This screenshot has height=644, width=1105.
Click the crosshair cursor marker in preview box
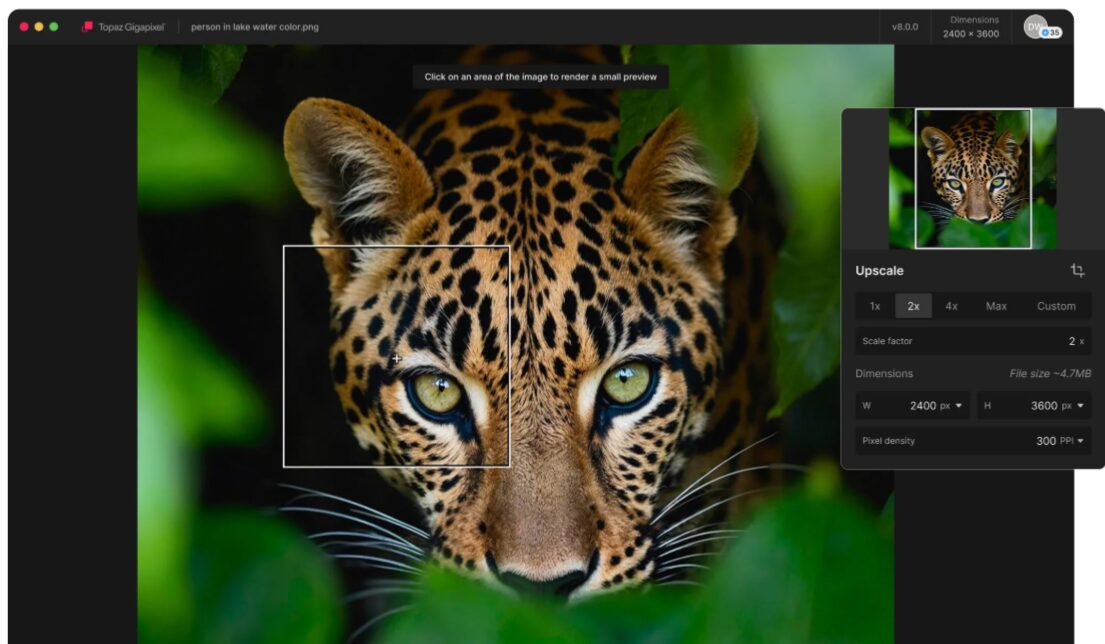pyautogui.click(x=397, y=358)
